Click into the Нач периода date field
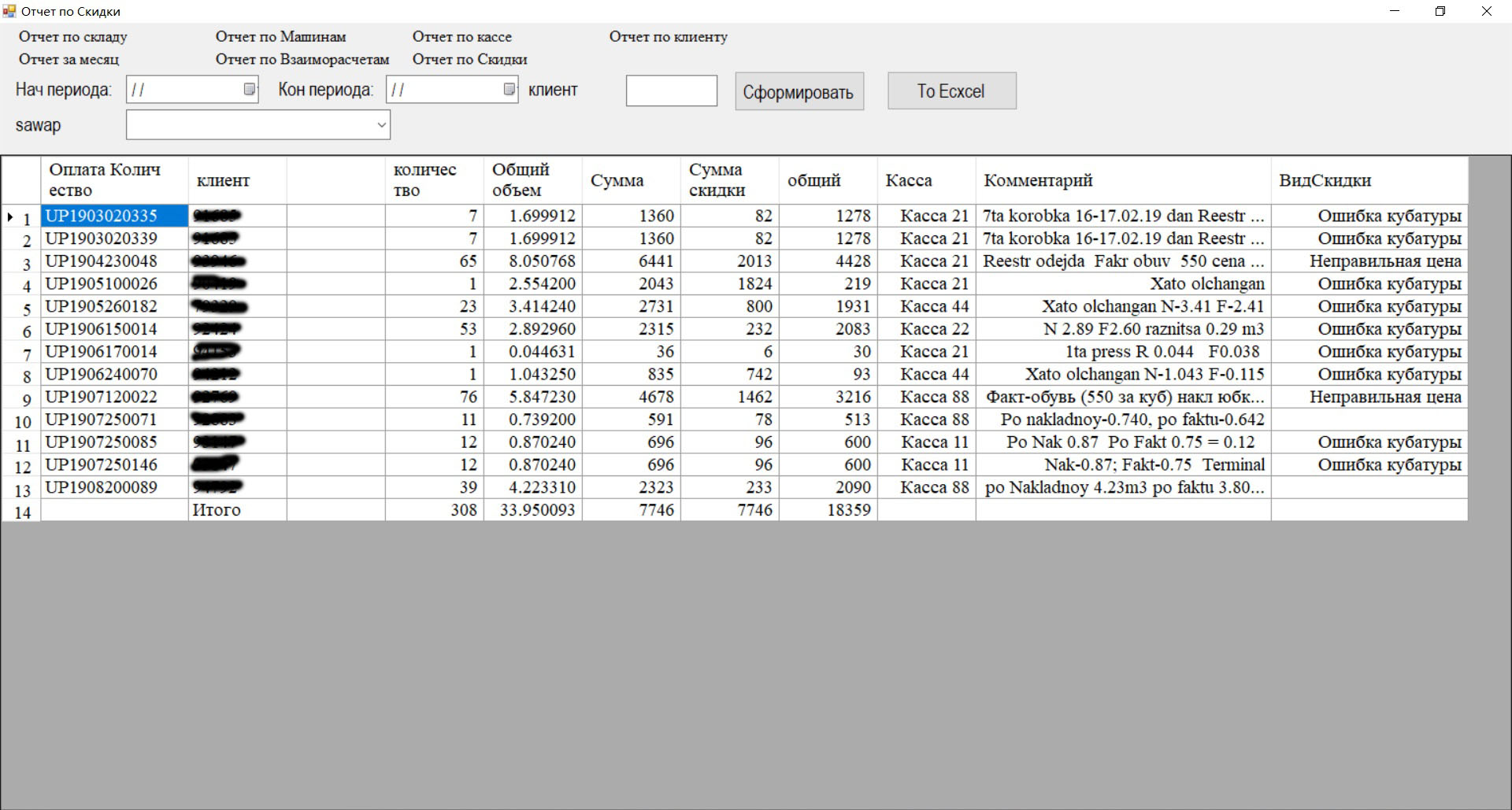This screenshot has width=1512, height=810. point(184,90)
